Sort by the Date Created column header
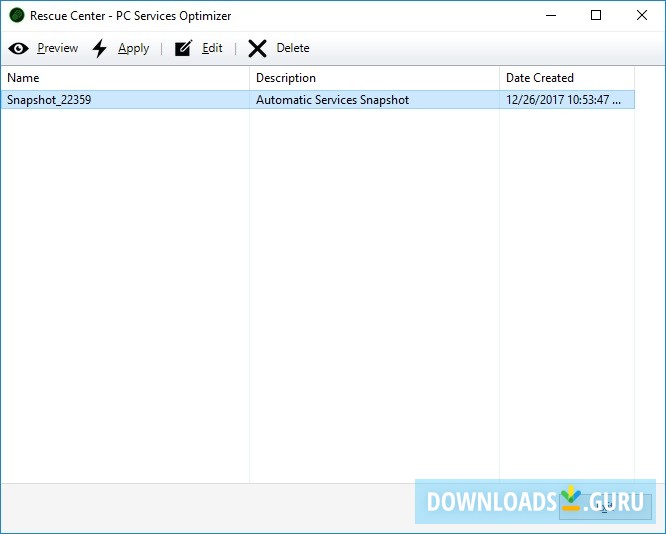The height and width of the screenshot is (534, 666). click(x=567, y=78)
